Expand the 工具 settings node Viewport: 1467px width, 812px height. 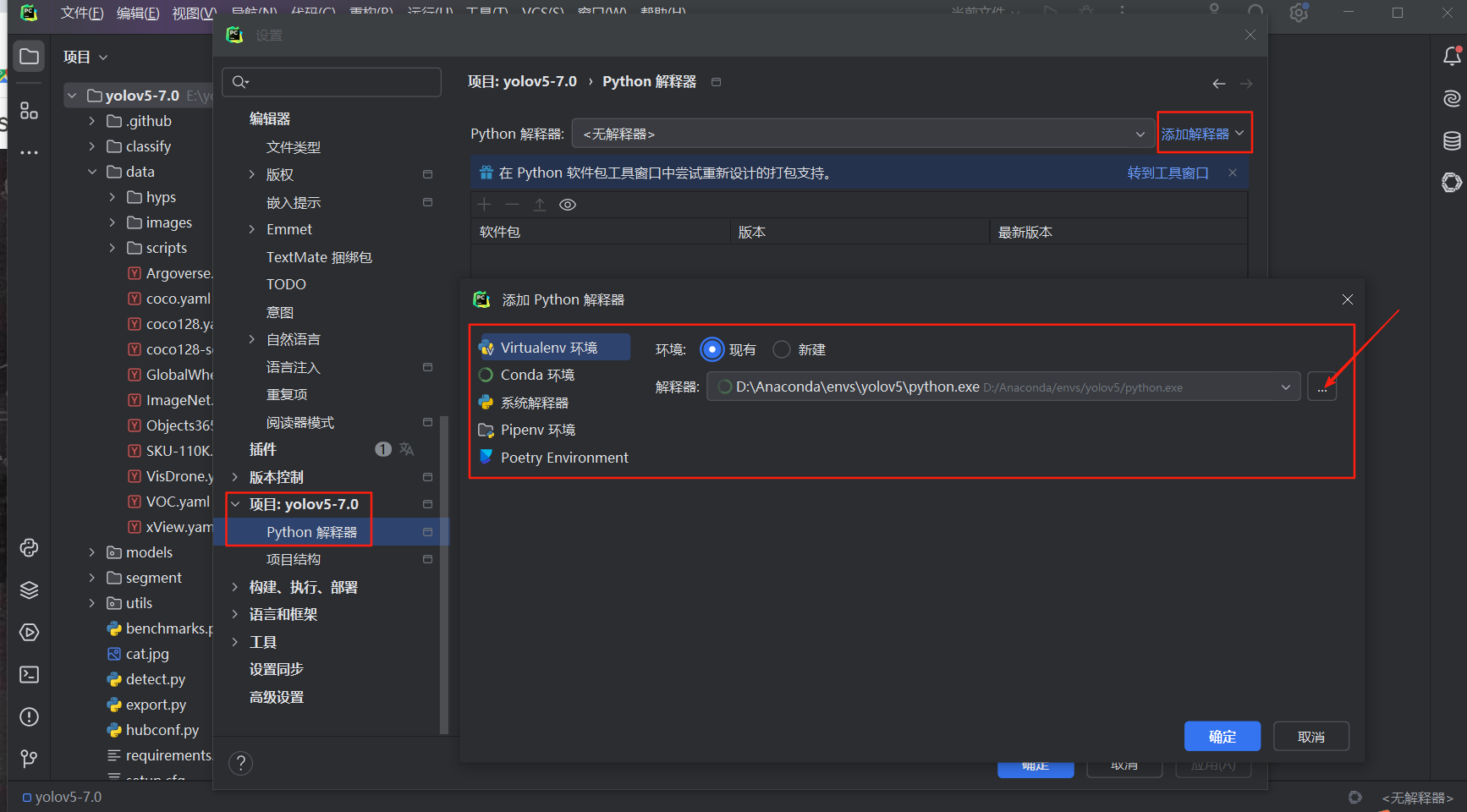(x=235, y=642)
